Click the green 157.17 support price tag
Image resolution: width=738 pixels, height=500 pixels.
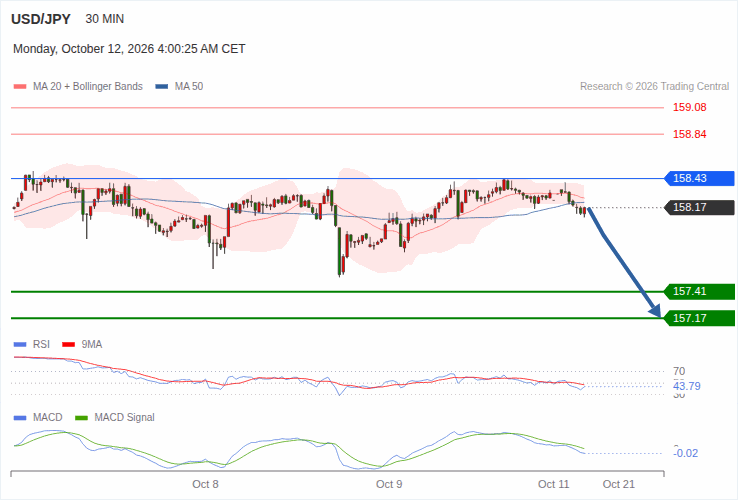click(x=699, y=318)
